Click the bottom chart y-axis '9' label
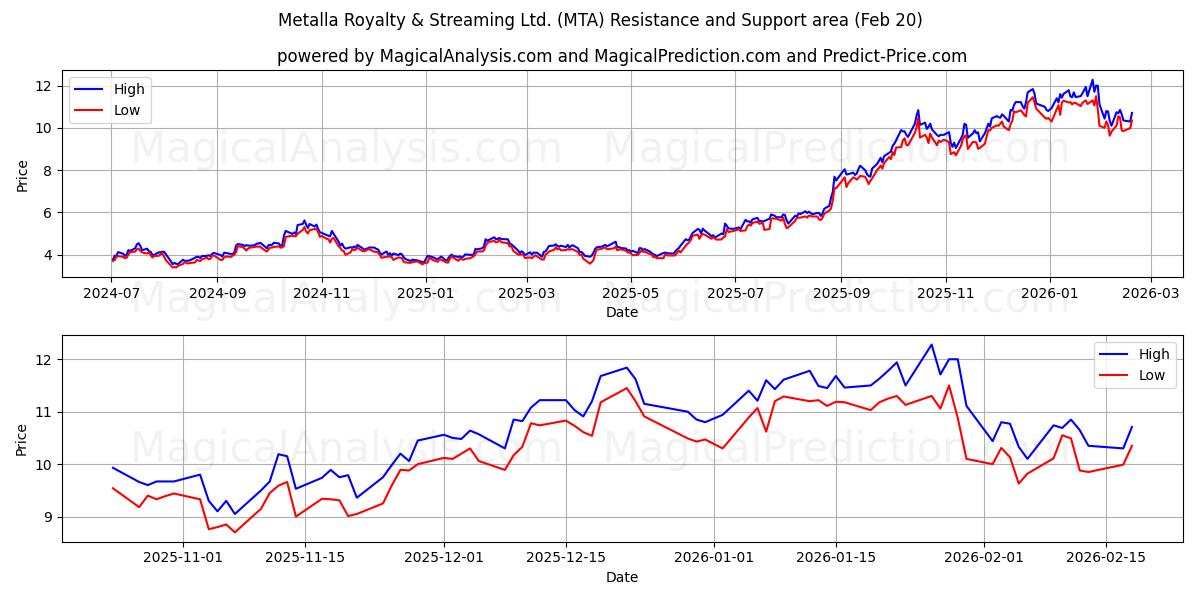 tap(50, 517)
